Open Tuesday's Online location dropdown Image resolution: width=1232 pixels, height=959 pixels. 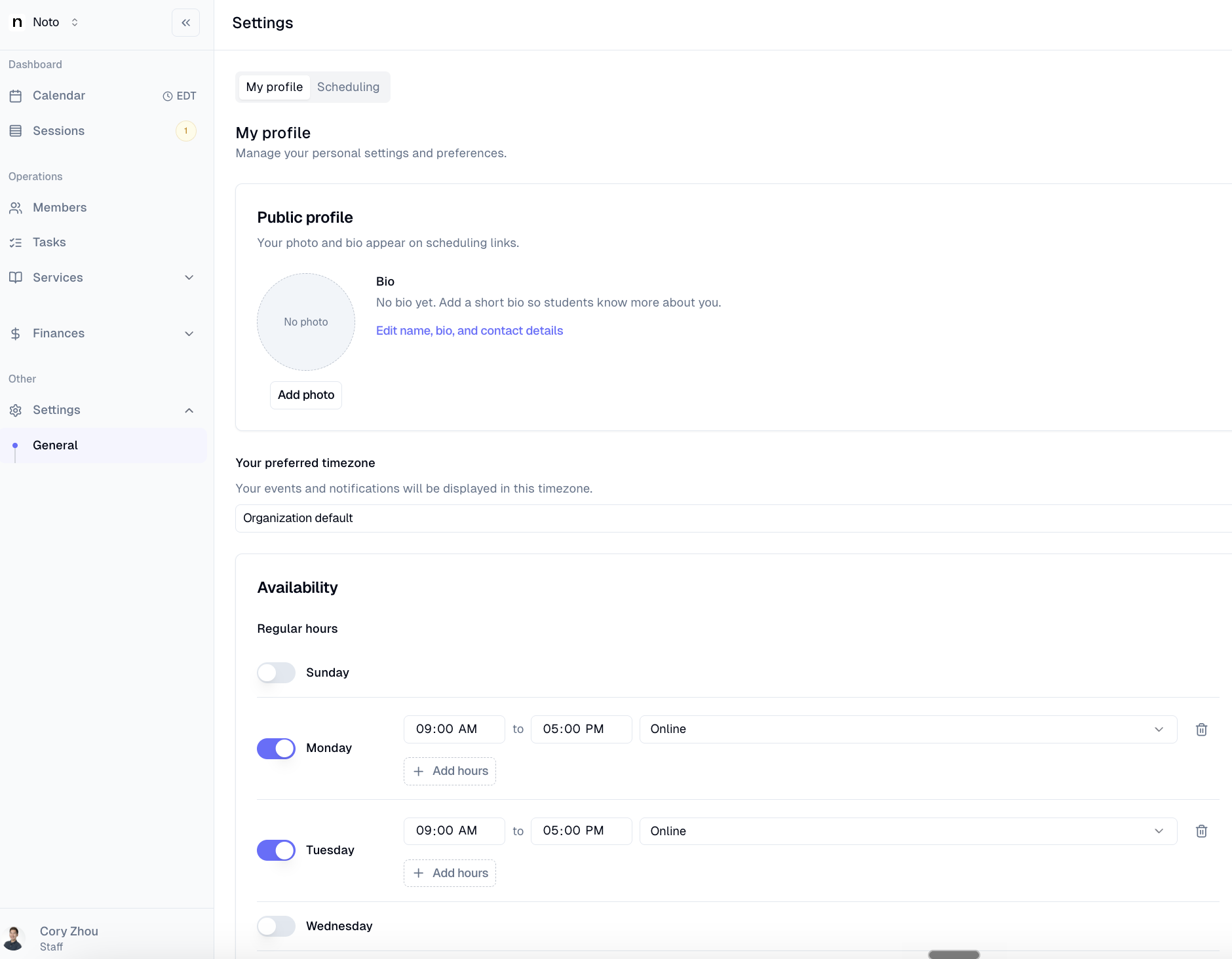(908, 831)
